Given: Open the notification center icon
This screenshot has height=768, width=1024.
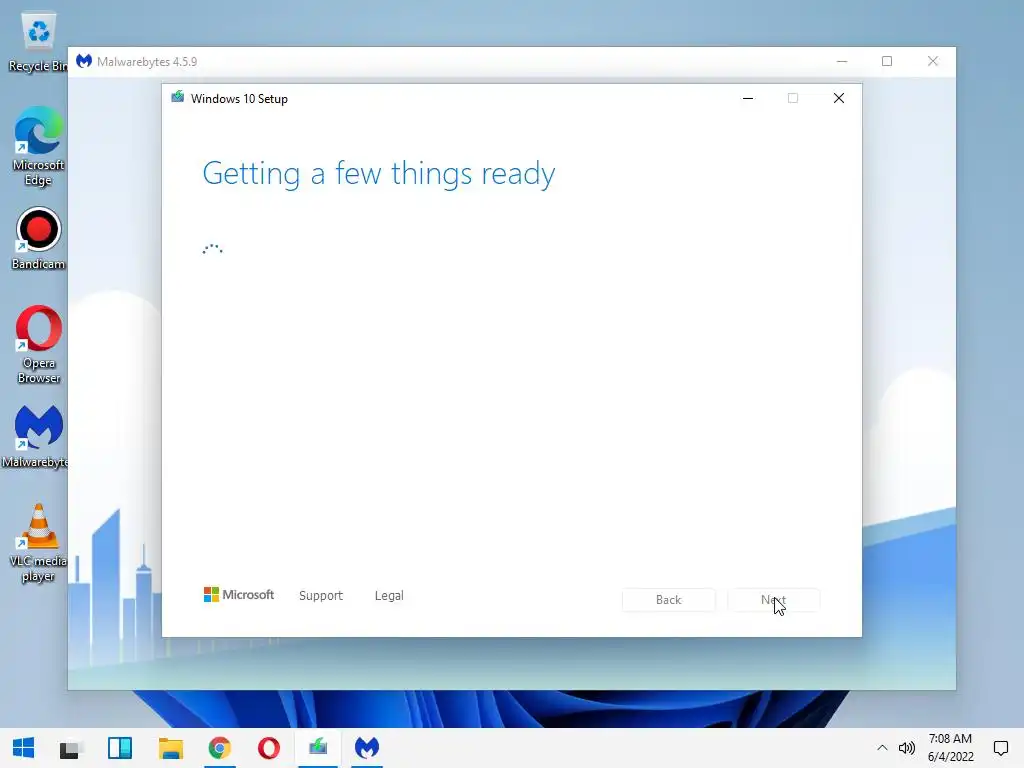Looking at the screenshot, I should tap(1000, 748).
